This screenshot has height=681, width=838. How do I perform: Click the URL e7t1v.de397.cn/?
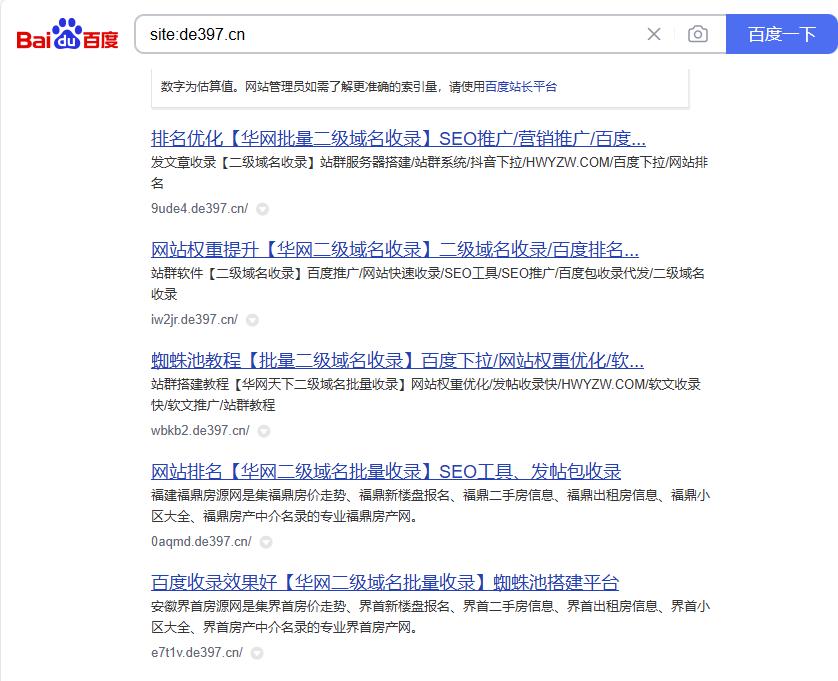click(x=197, y=652)
